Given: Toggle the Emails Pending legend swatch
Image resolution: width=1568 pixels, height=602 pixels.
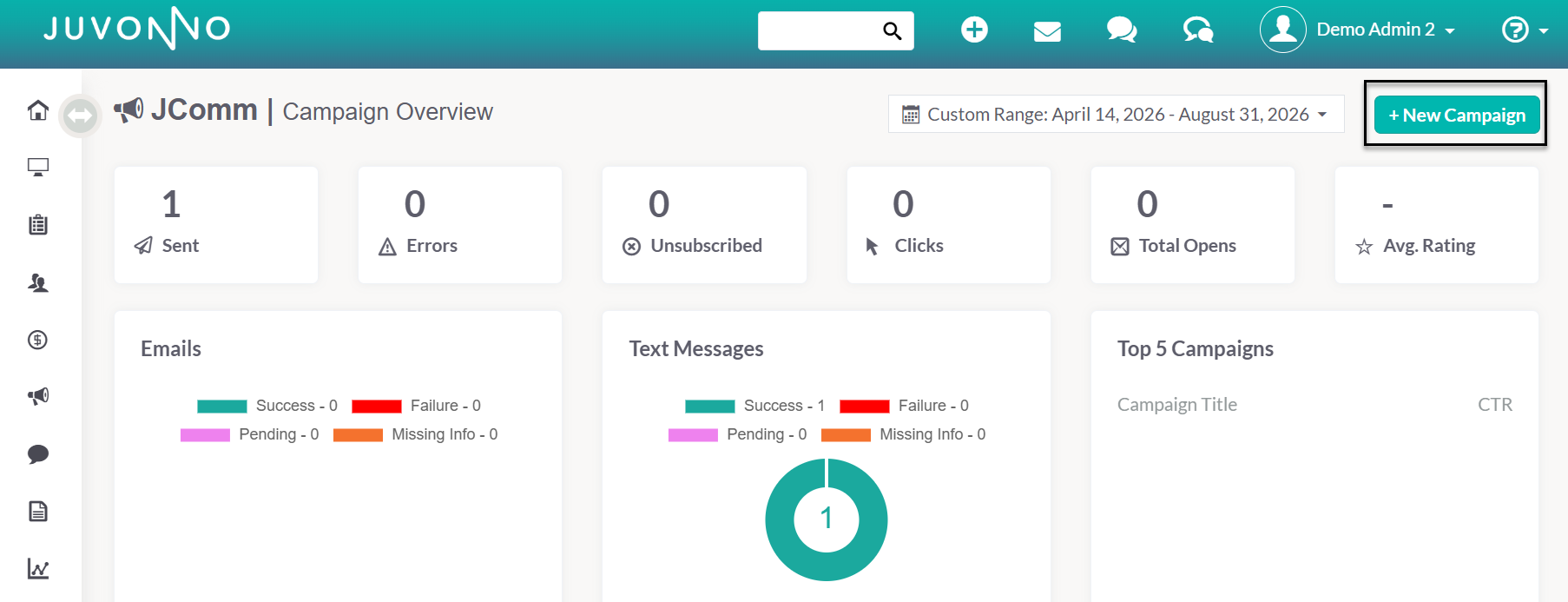Looking at the screenshot, I should [205, 434].
